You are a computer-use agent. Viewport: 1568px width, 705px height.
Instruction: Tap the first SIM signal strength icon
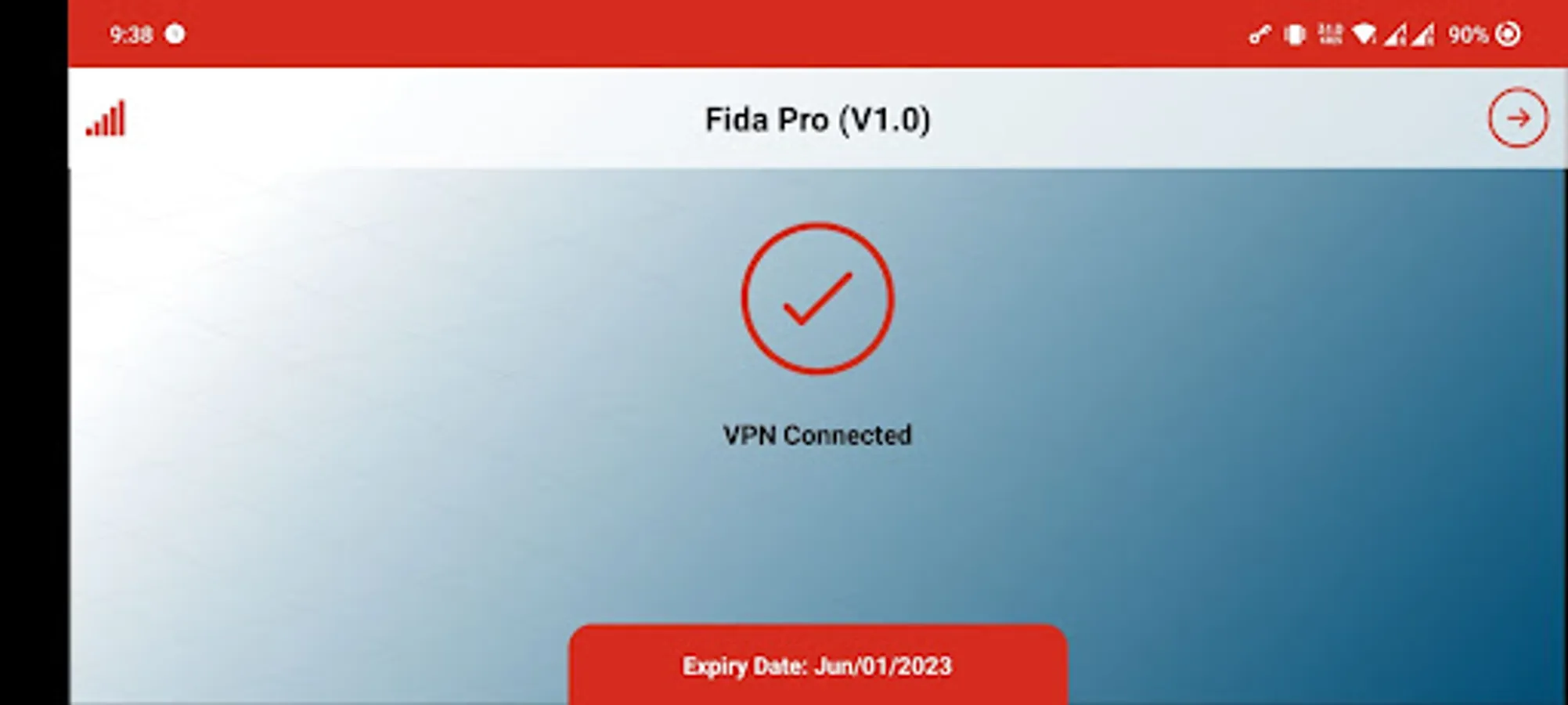tap(1394, 34)
